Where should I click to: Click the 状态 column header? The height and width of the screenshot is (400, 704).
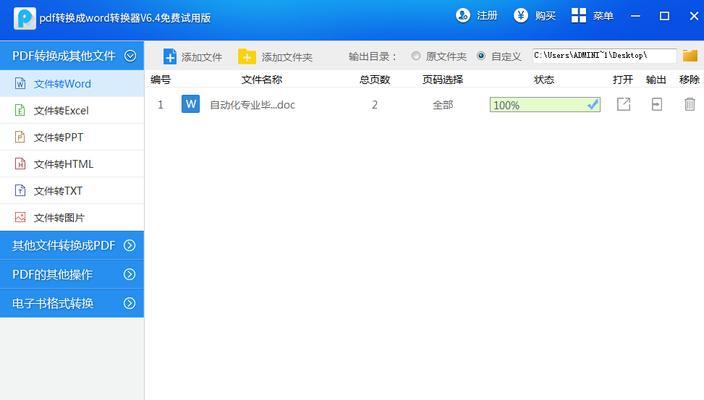pyautogui.click(x=544, y=79)
